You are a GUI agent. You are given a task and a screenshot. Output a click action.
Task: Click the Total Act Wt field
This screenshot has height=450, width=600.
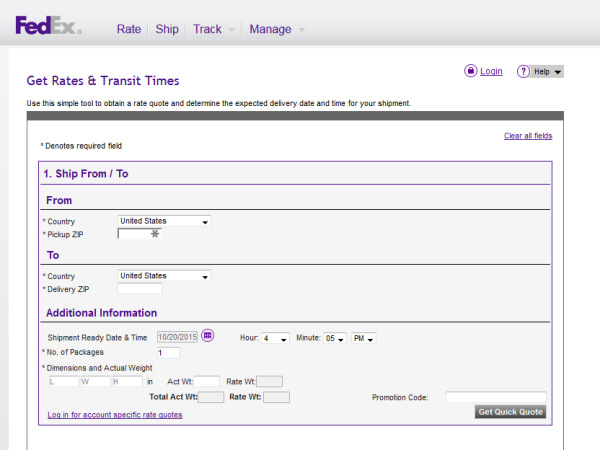tap(211, 397)
